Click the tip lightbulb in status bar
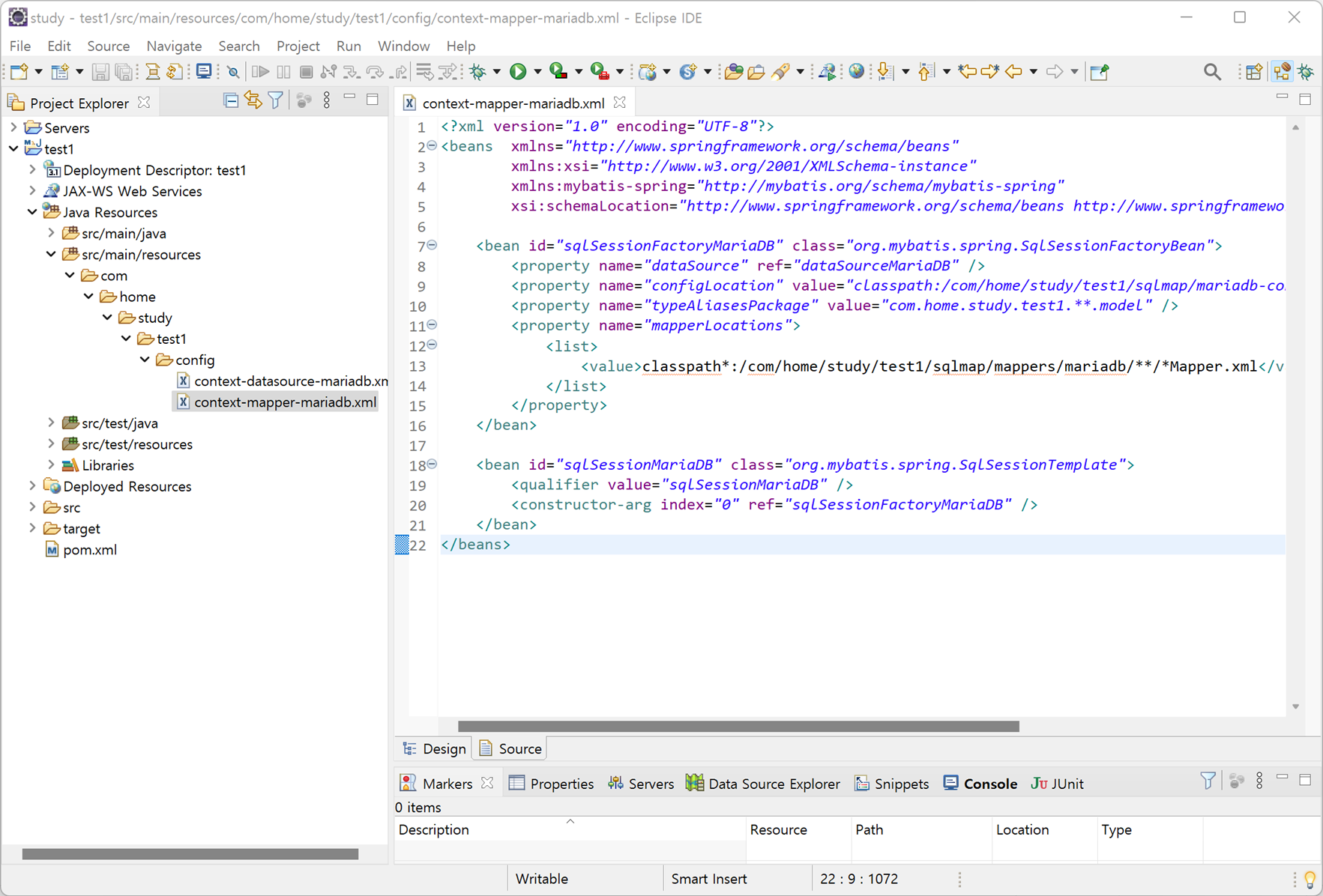The width and height of the screenshot is (1323, 896). (x=1310, y=879)
